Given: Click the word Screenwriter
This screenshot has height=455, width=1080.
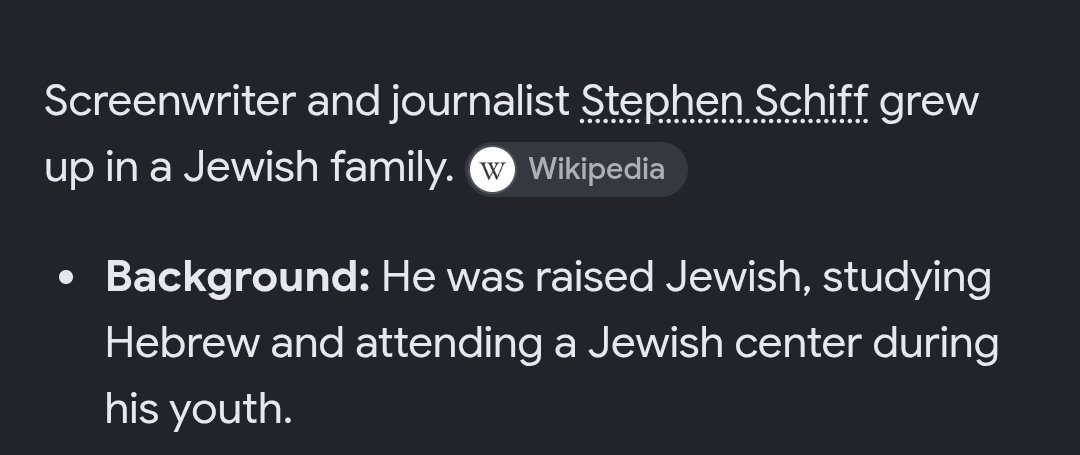Looking at the screenshot, I should point(169,101).
